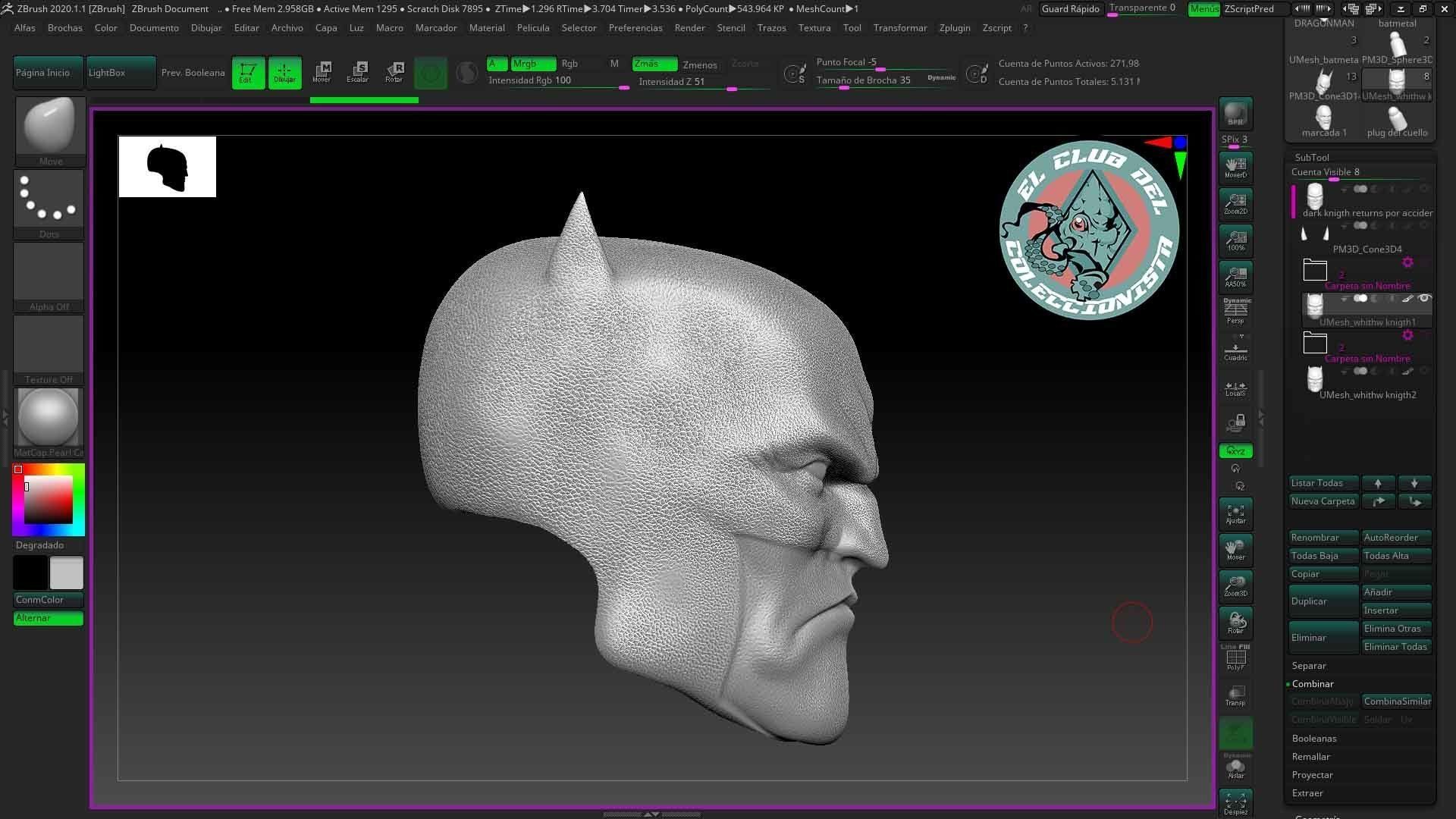This screenshot has width=1456, height=819.
Task: Toggle the Mrgb mode button
Action: click(x=533, y=64)
